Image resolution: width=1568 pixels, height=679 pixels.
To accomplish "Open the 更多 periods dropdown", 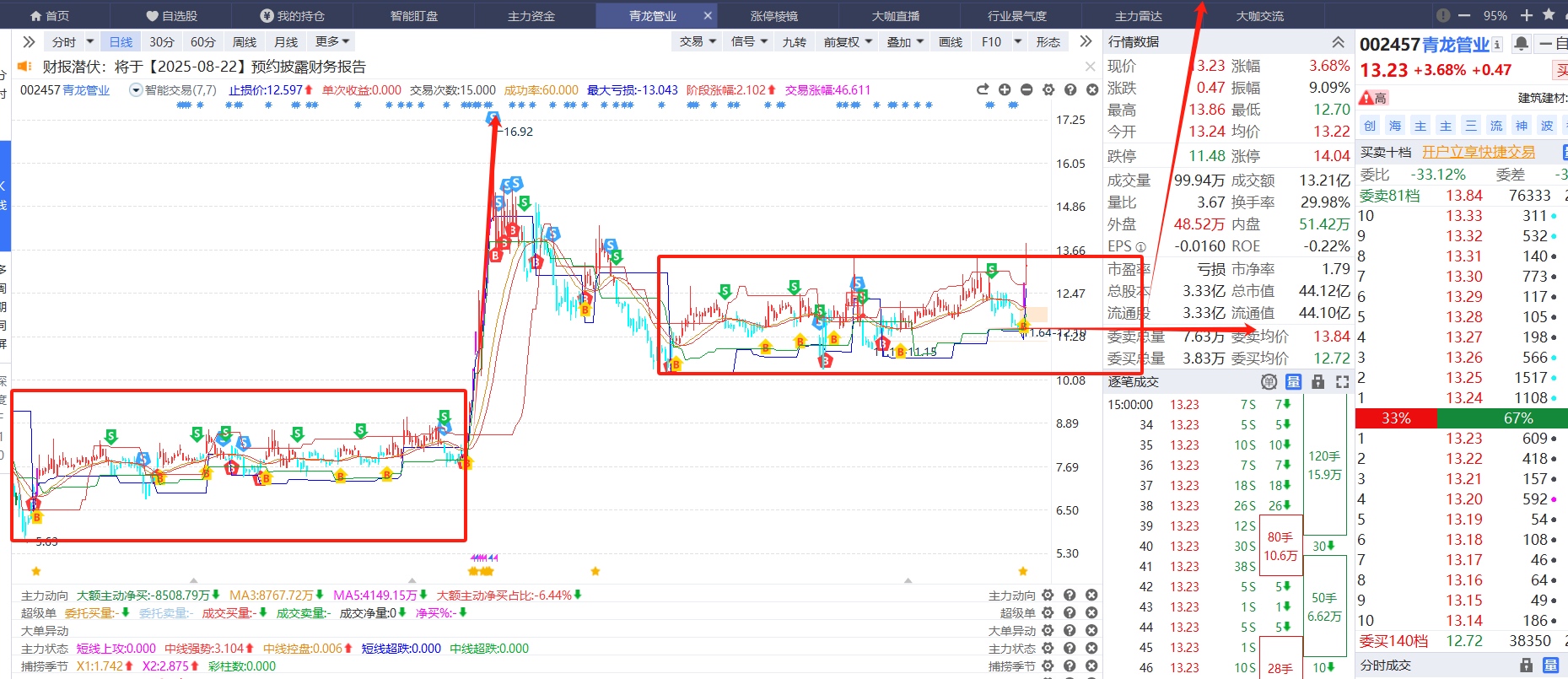I will [331, 41].
